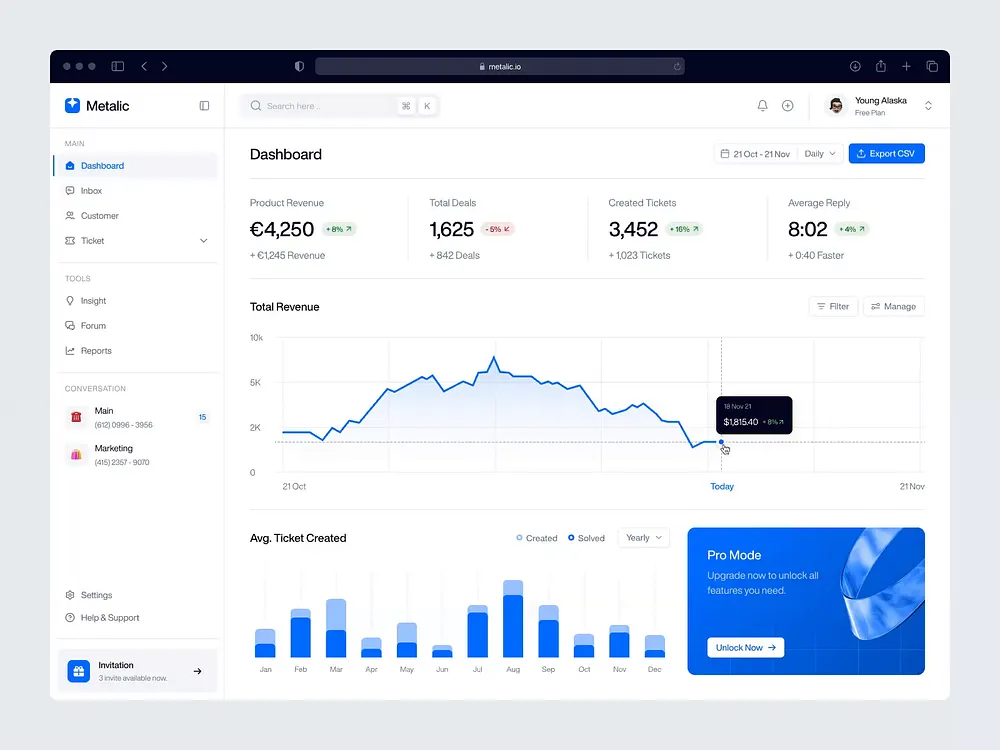1000x750 pixels.
Task: Open Reports from the Tools section
Action: [x=96, y=350]
